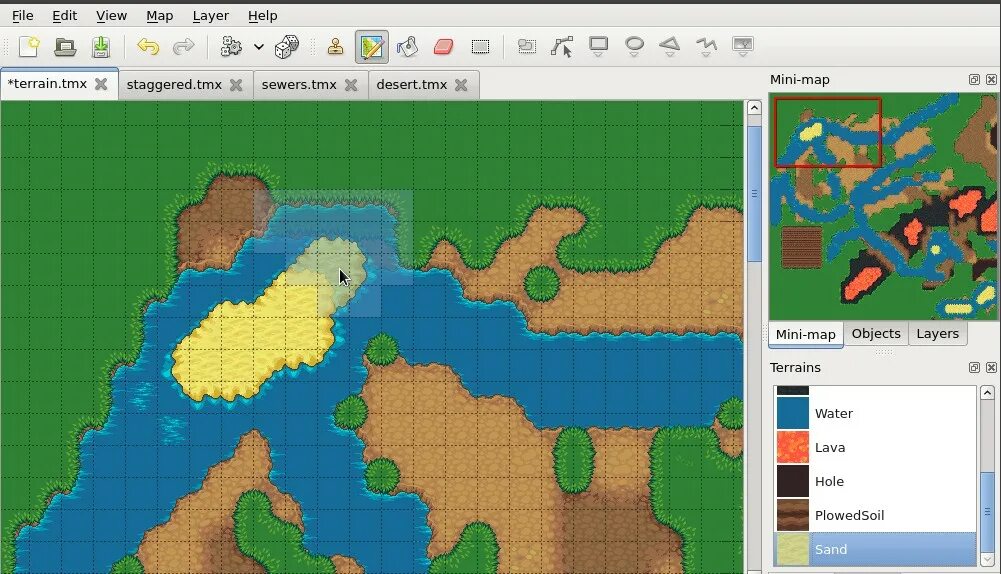Switch to the sewers.tmx tab
Screen dimensions: 1001x574
click(x=299, y=84)
